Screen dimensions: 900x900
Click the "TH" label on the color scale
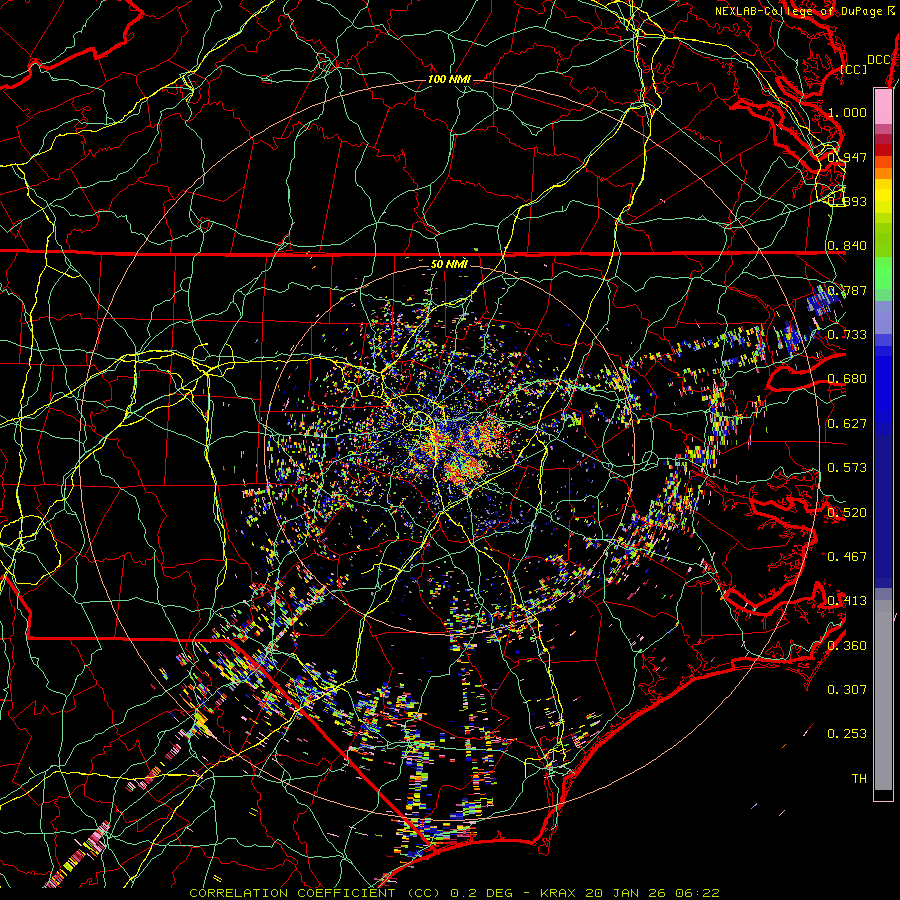[859, 778]
